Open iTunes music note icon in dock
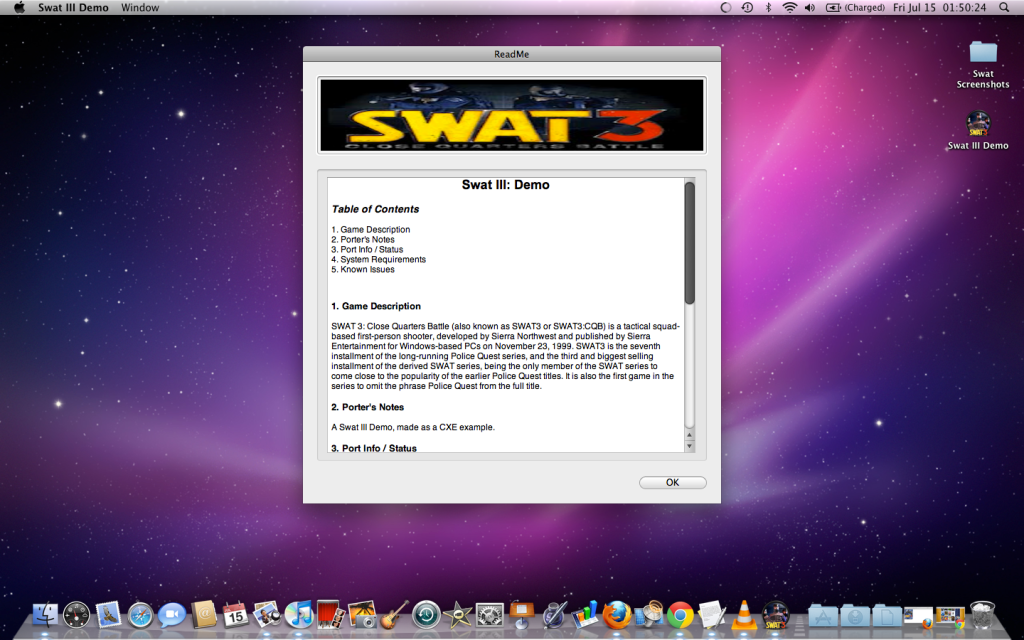Viewport: 1024px width, 640px height. tap(299, 615)
